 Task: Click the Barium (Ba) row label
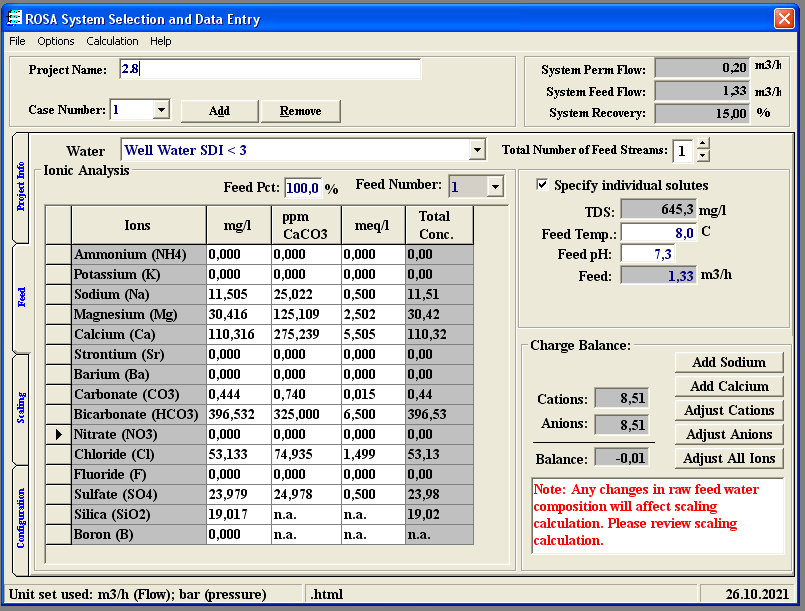(x=139, y=374)
